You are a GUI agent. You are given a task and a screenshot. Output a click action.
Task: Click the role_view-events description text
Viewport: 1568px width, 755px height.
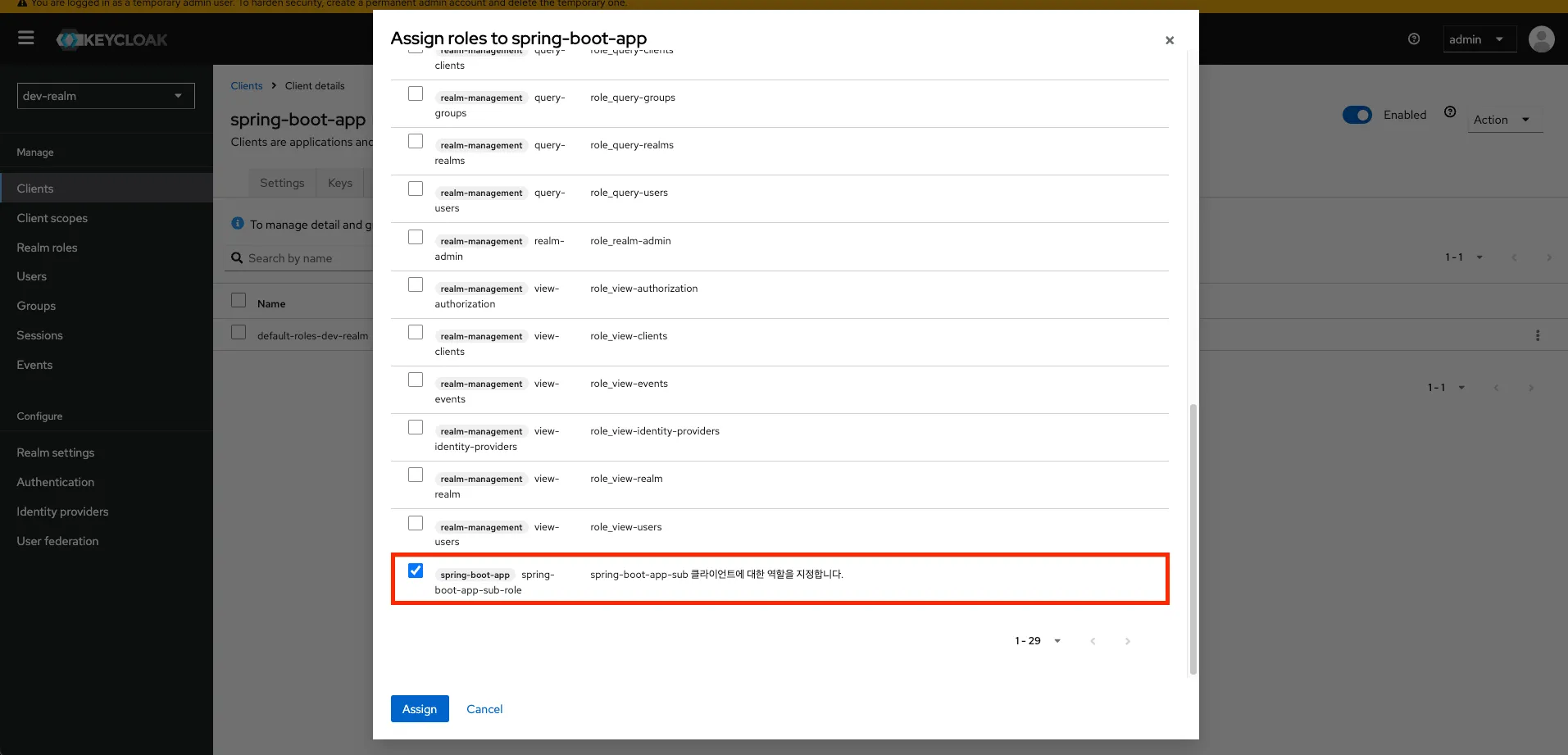point(629,384)
